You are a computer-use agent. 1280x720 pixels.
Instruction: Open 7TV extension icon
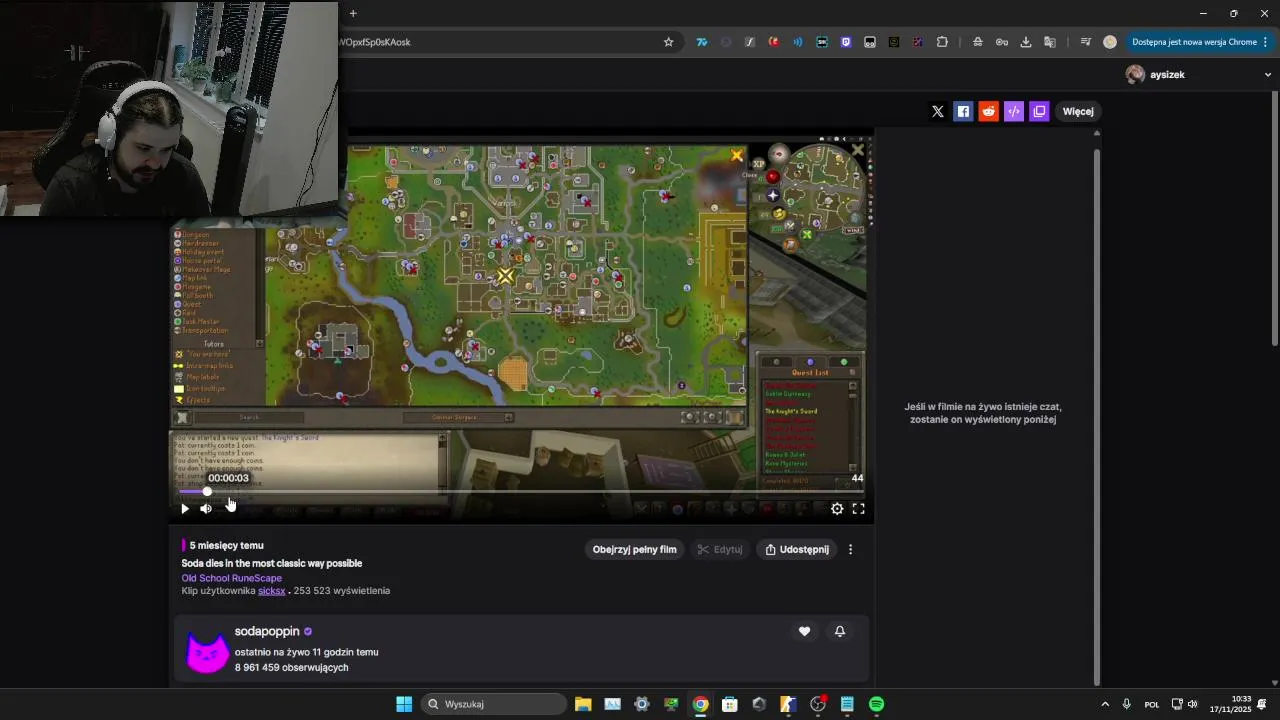click(x=702, y=42)
